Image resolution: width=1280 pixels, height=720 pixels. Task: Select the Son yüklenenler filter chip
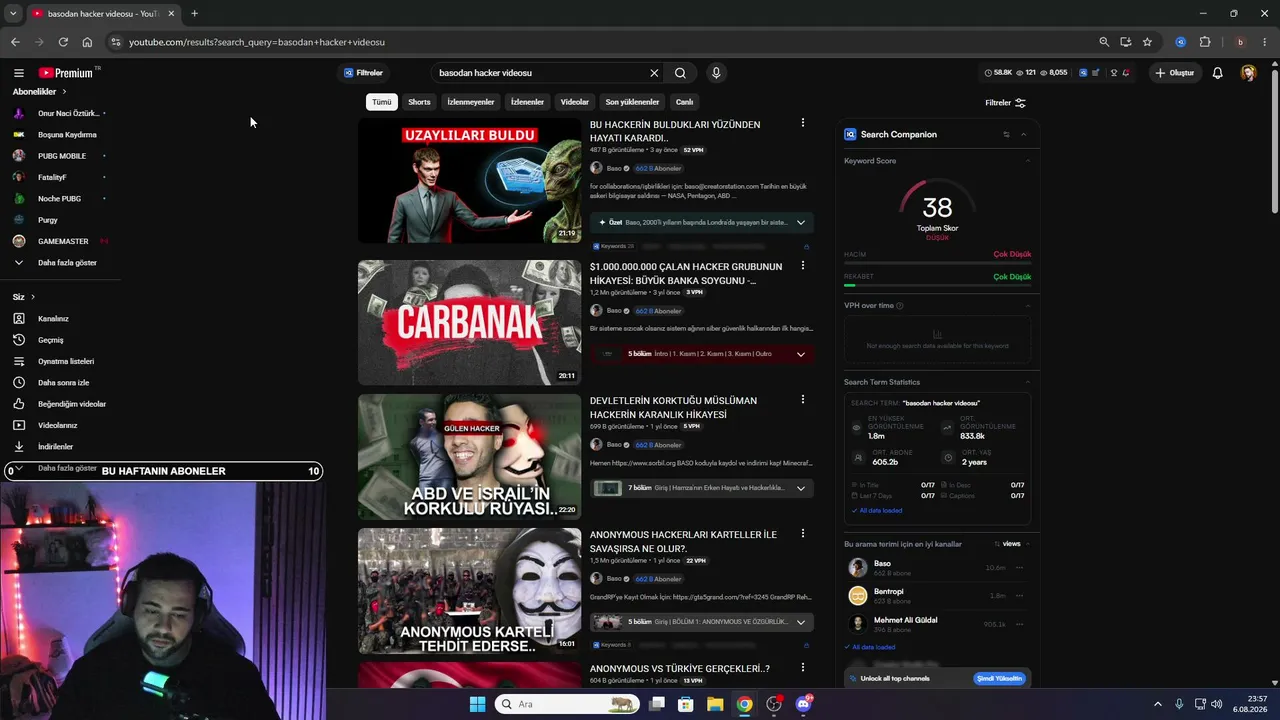point(632,102)
